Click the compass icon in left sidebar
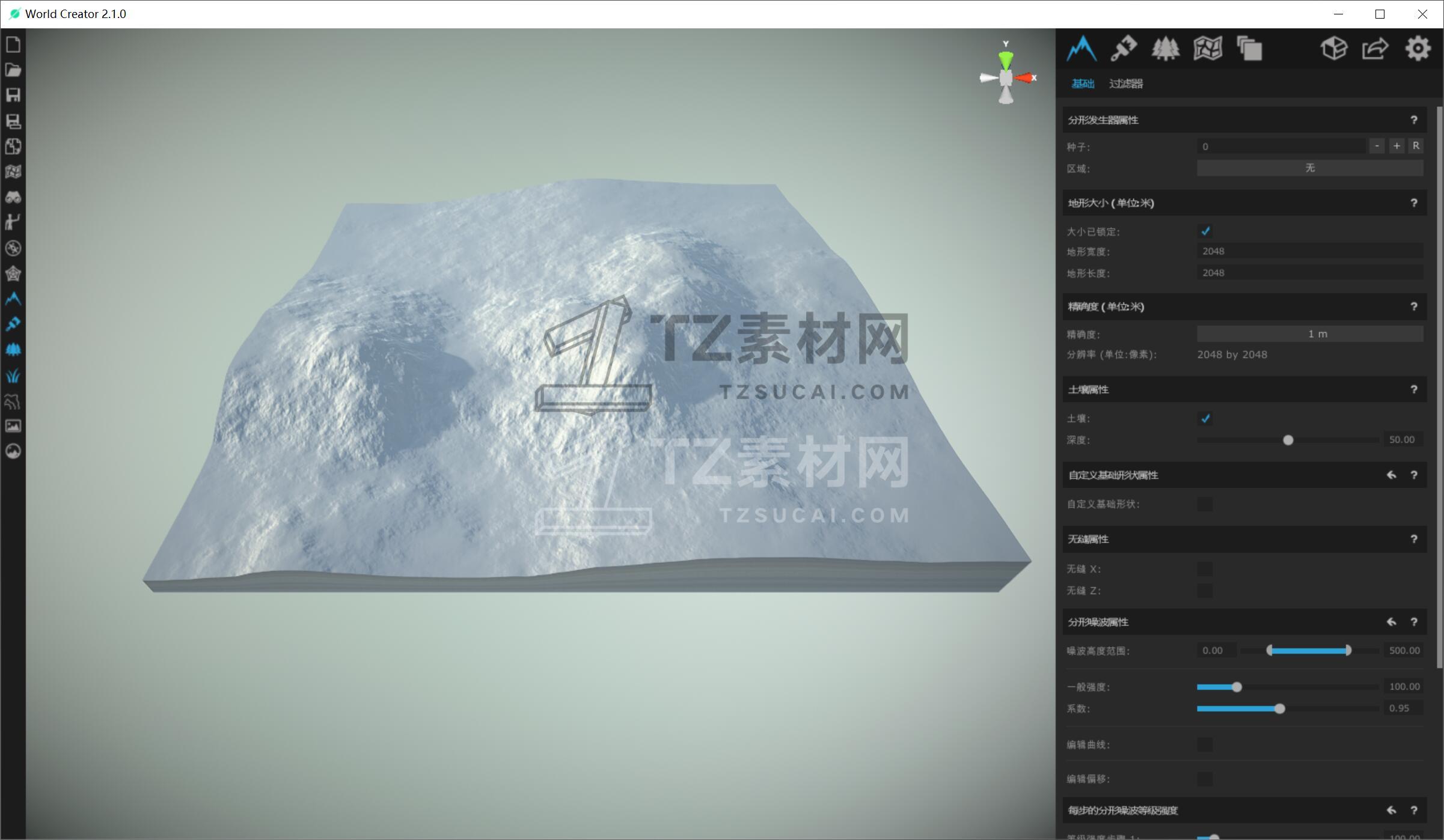Image resolution: width=1444 pixels, height=840 pixels. tap(13, 248)
